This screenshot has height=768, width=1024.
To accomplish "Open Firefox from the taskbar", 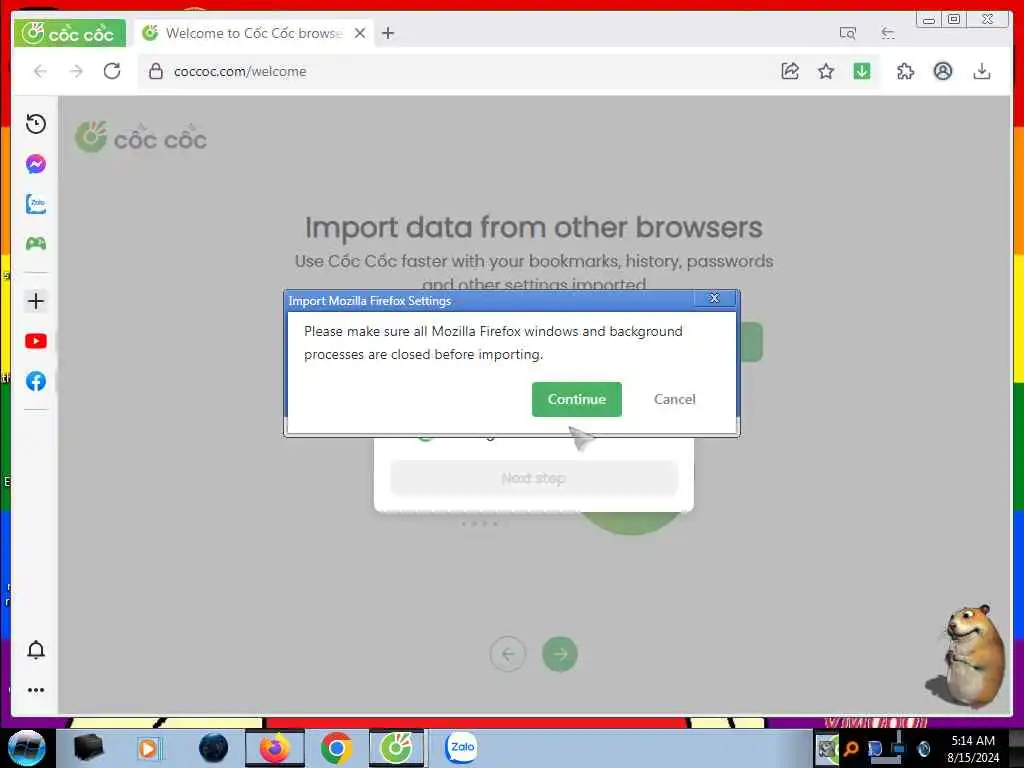I will point(274,748).
